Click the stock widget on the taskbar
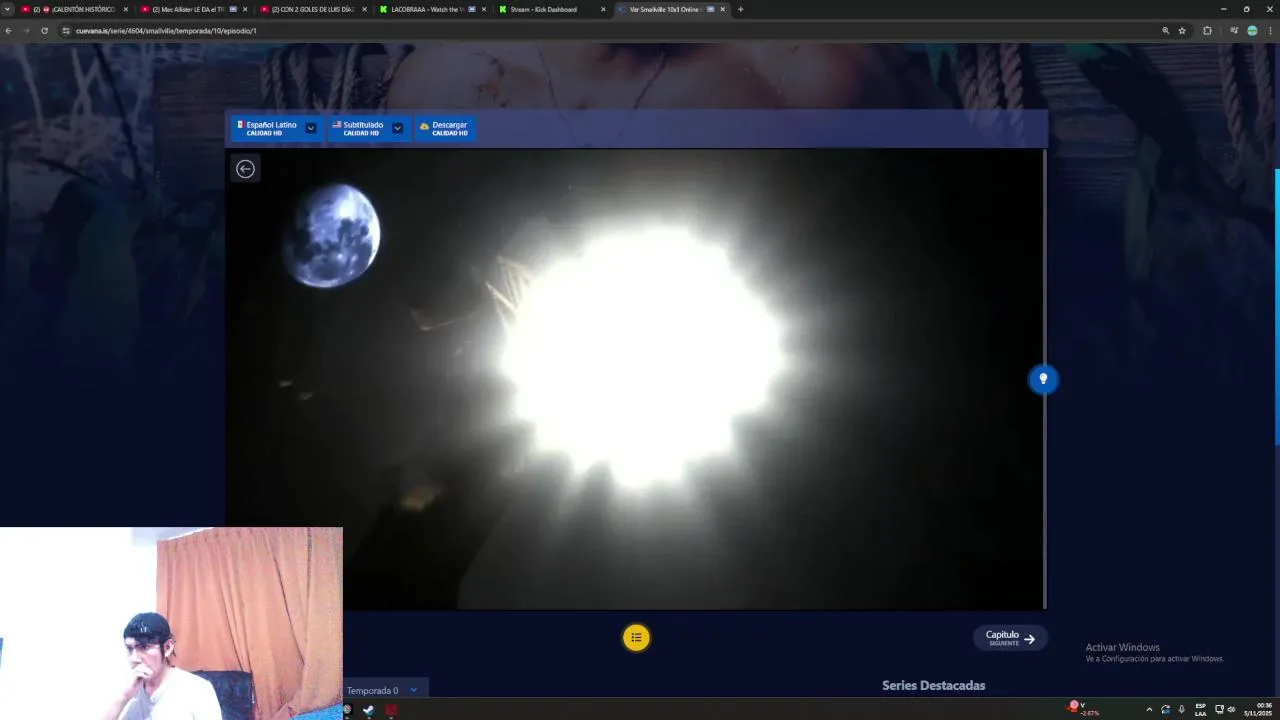Image resolution: width=1280 pixels, height=720 pixels. coord(1084,709)
